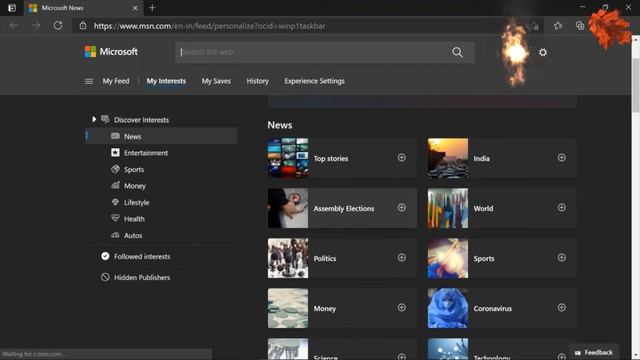Click the Top stories thumbnail
Screen dimensions: 640x360
click(x=288, y=158)
